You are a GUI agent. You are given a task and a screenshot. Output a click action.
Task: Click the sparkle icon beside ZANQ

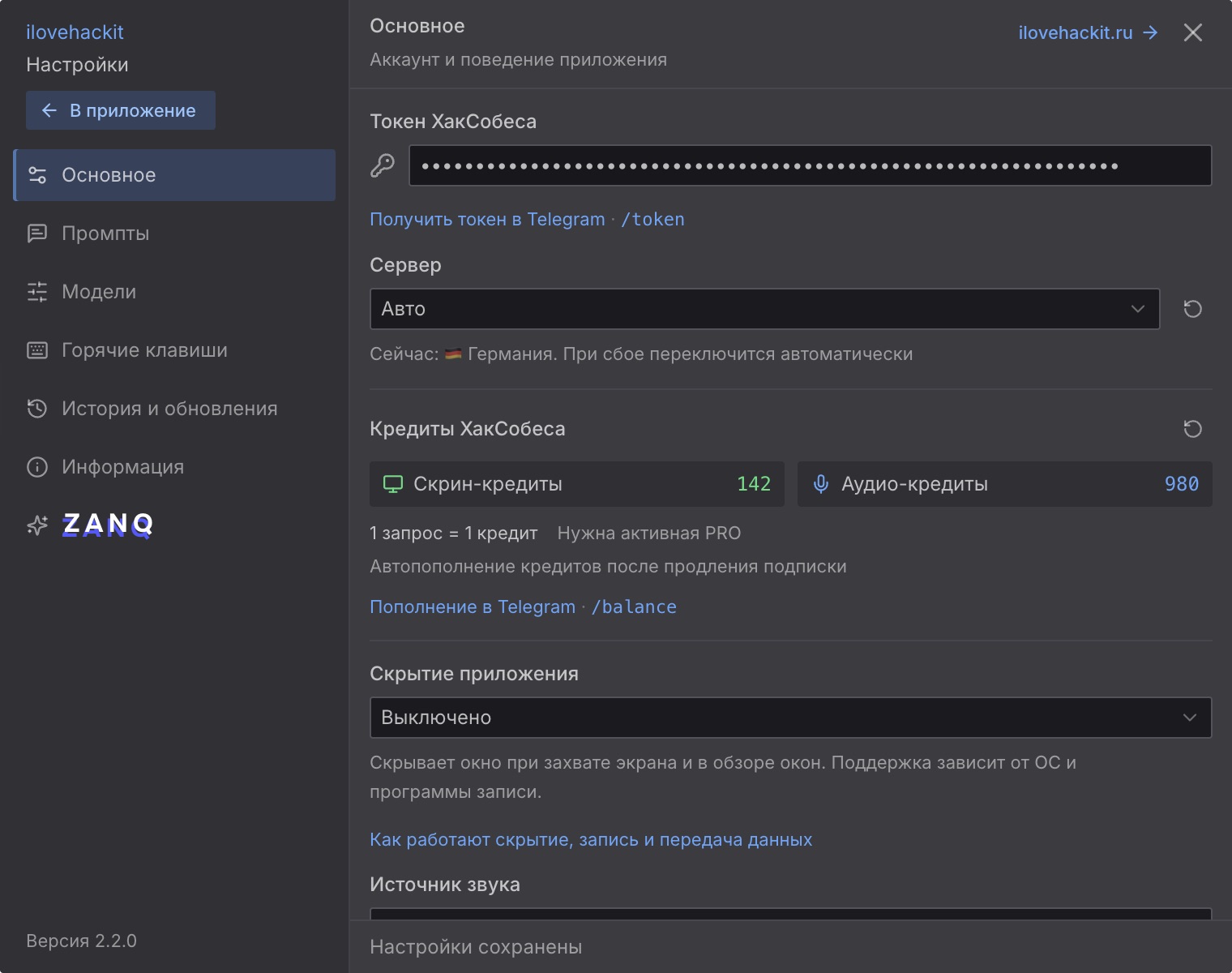37,525
